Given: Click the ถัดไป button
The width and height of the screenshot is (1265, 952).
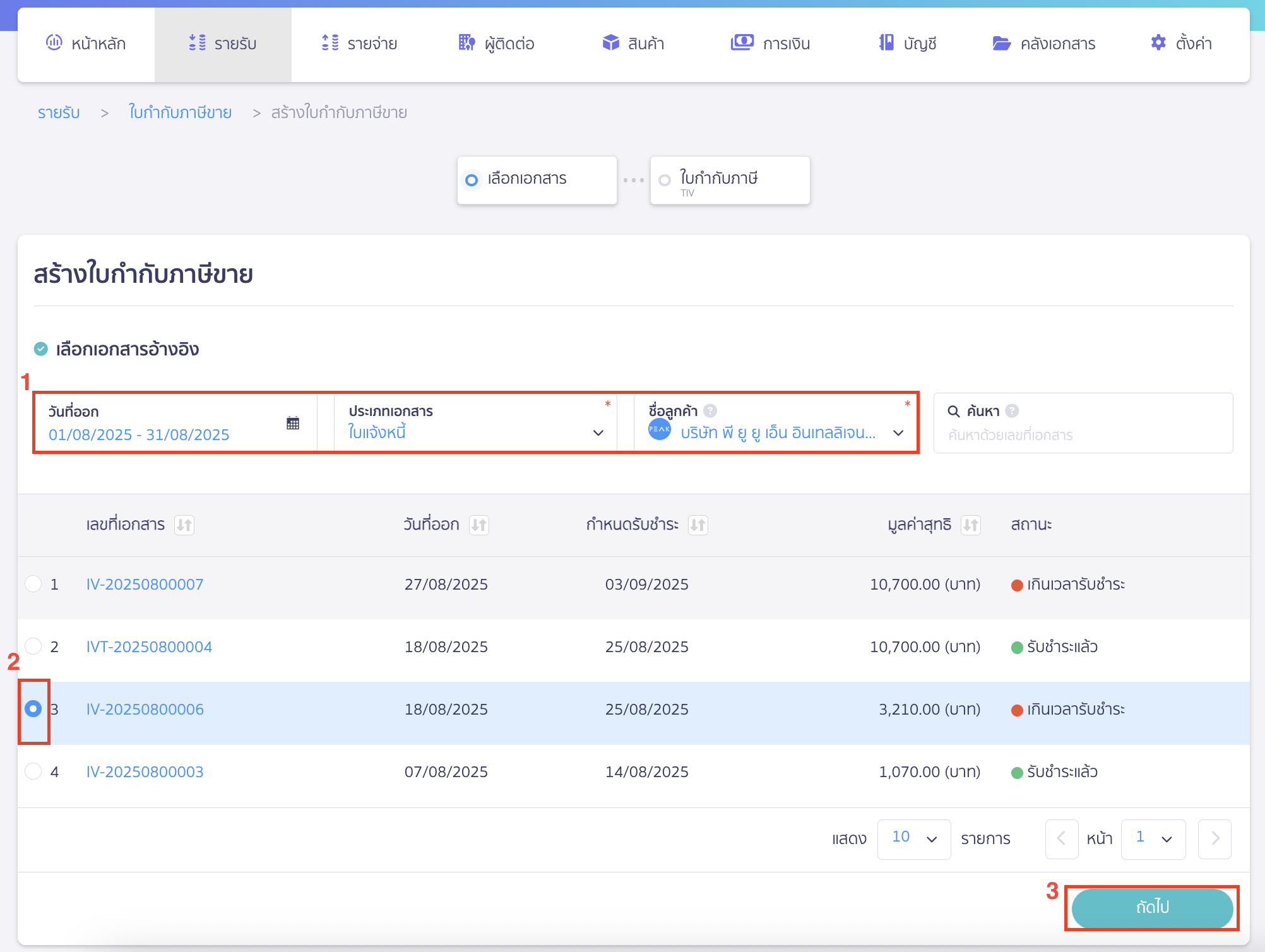Looking at the screenshot, I should pyautogui.click(x=1151, y=908).
